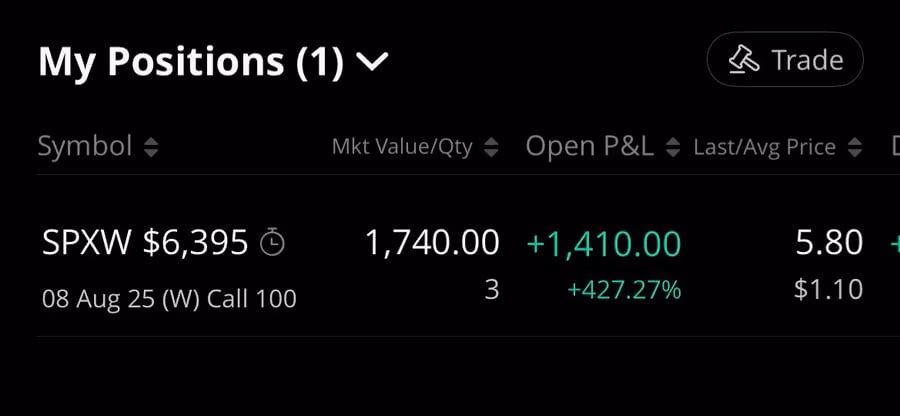Click the $1.10 average price value
The height and width of the screenshot is (416, 900).
(x=828, y=291)
